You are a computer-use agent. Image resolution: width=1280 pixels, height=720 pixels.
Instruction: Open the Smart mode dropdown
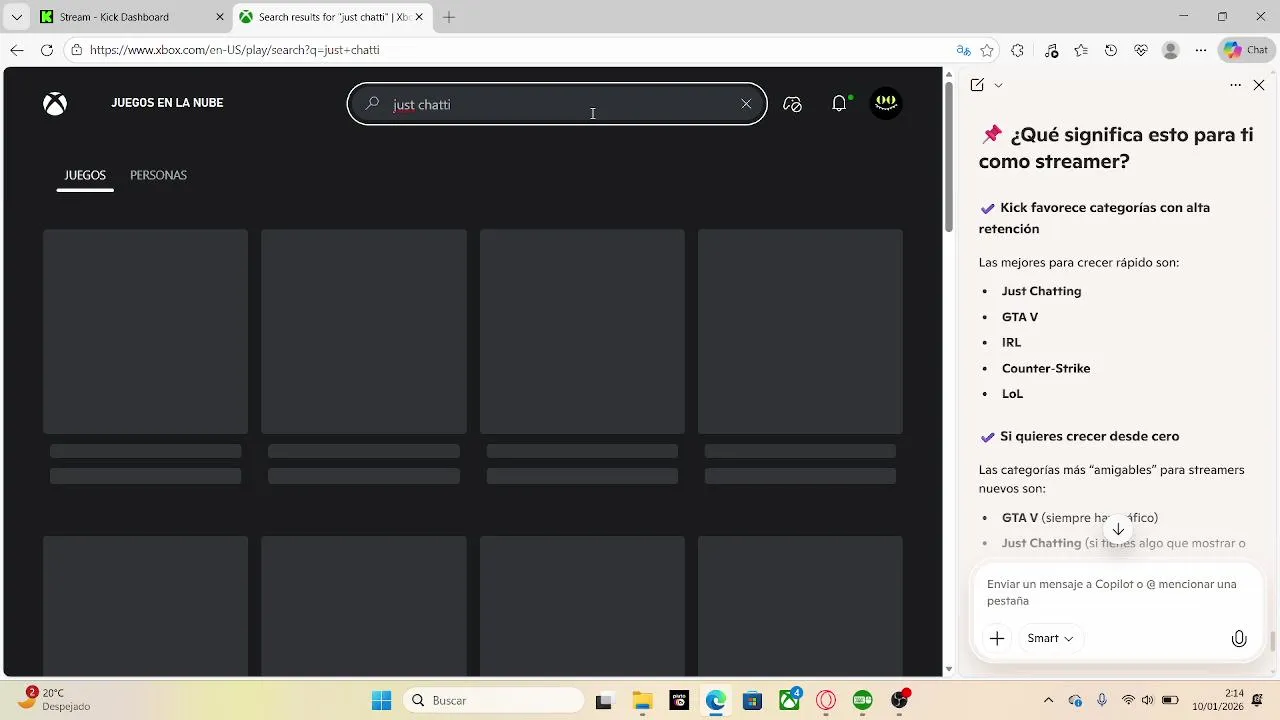(x=1050, y=638)
